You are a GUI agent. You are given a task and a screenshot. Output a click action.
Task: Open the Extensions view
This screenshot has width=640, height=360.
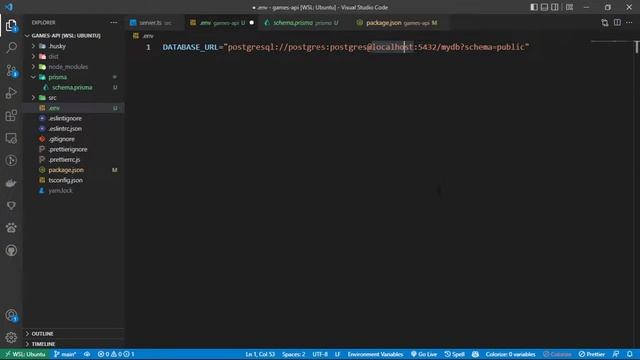coord(11,116)
